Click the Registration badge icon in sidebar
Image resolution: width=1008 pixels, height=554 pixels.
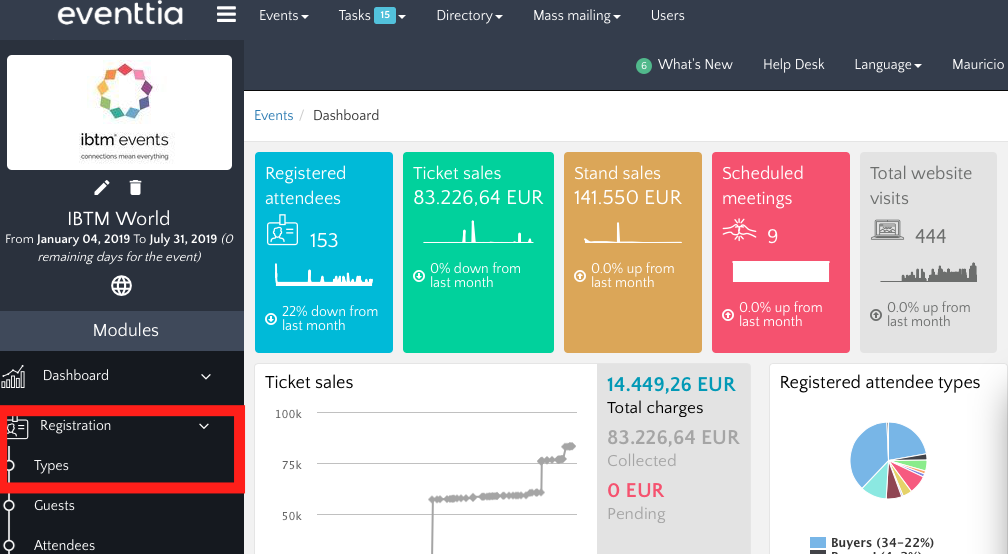click(16, 427)
